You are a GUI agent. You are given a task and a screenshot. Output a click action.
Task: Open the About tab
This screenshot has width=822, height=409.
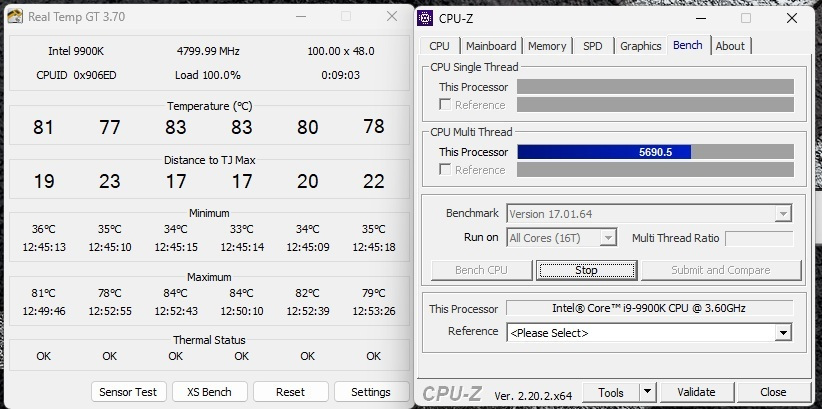pyautogui.click(x=730, y=46)
